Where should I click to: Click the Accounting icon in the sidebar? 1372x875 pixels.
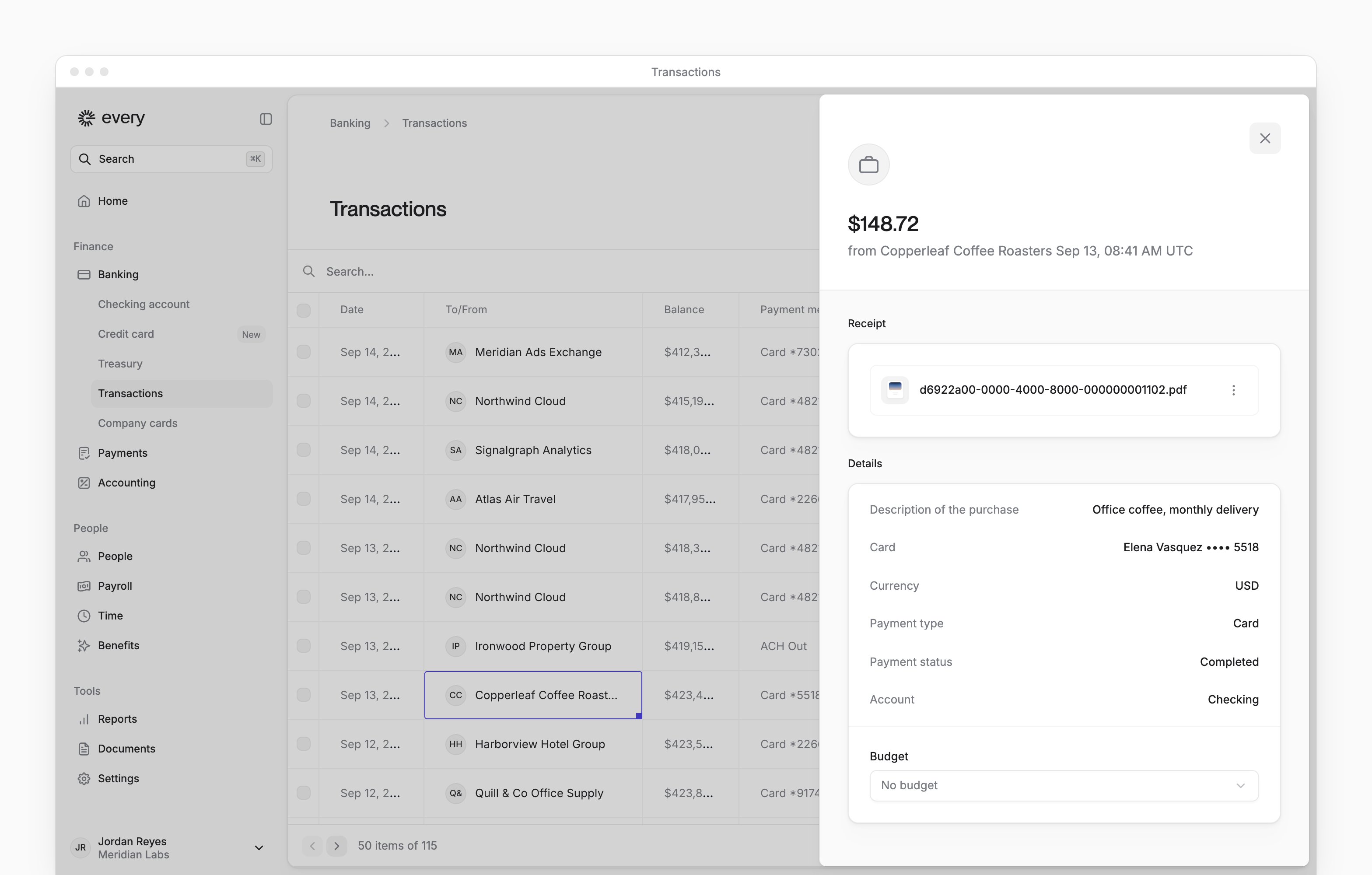(84, 483)
